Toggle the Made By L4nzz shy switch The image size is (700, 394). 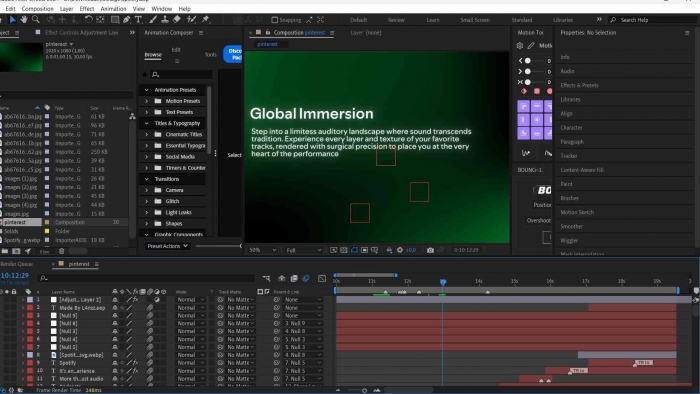click(x=115, y=308)
